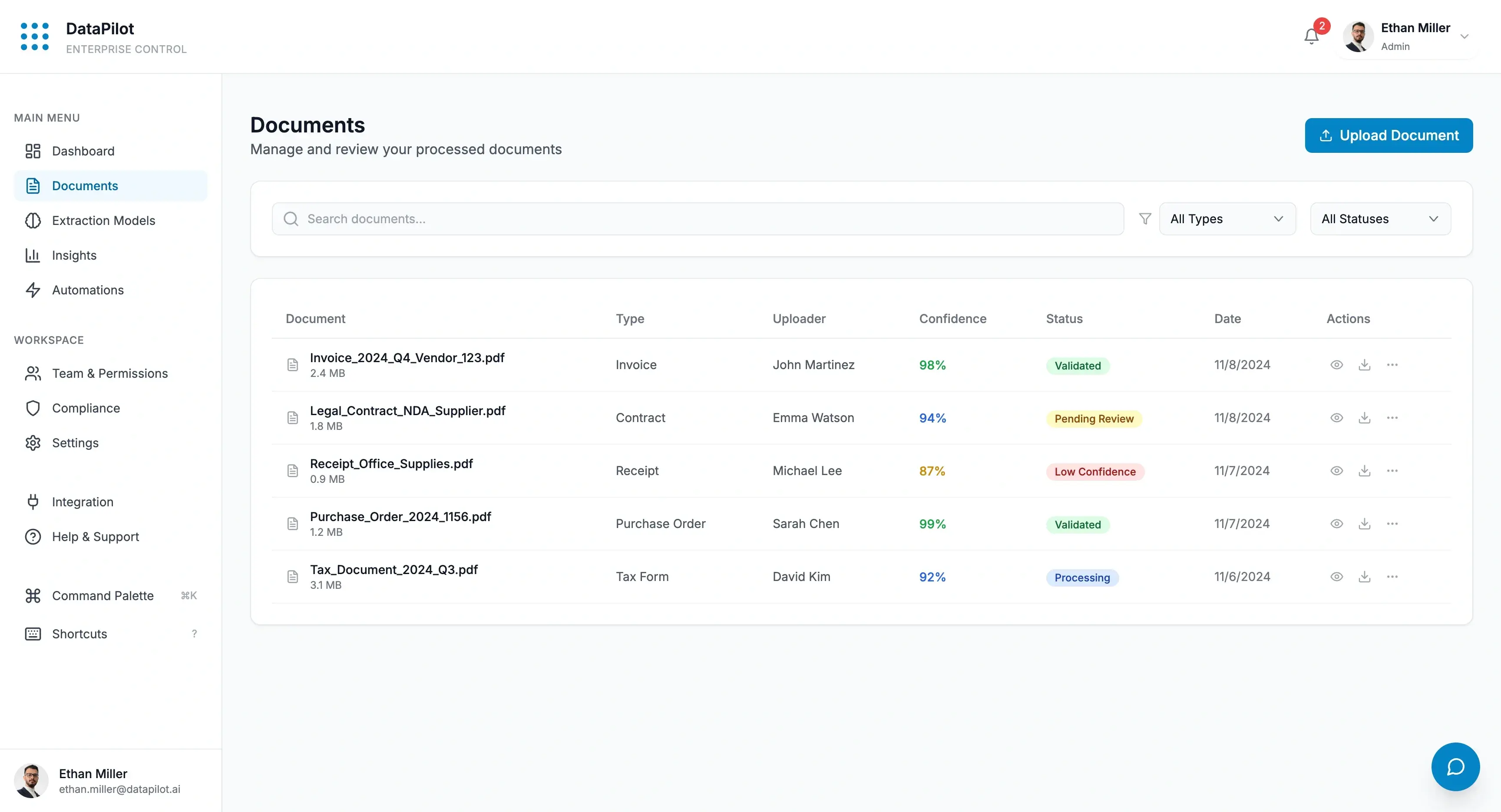Screen dimensions: 1501x812
Task: Go to the Dashboard menu item
Action: coord(83,151)
